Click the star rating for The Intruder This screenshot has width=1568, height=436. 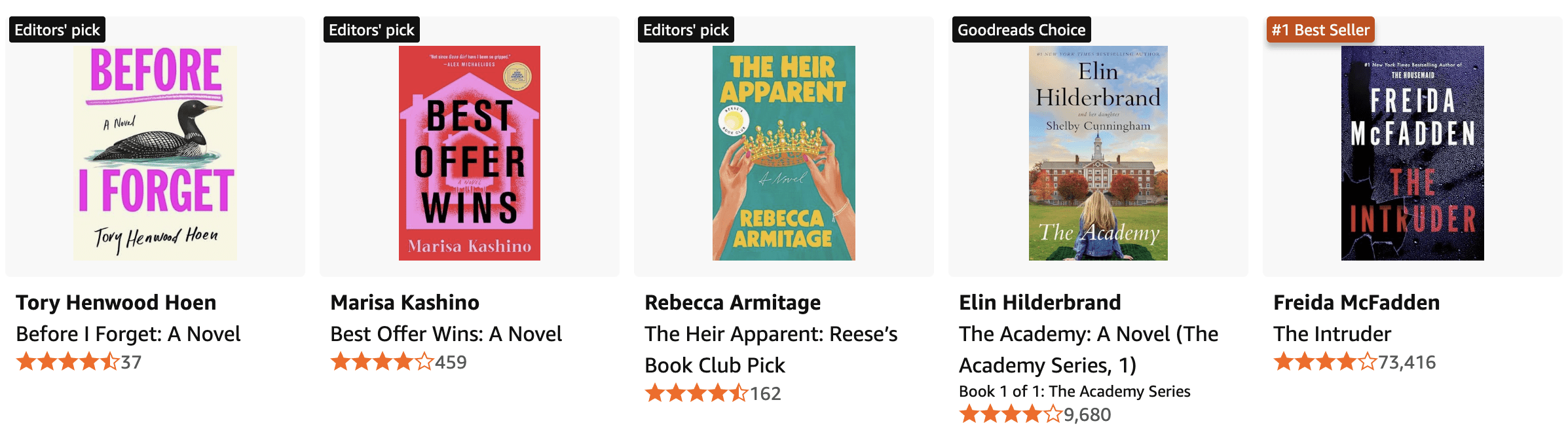point(1326,362)
